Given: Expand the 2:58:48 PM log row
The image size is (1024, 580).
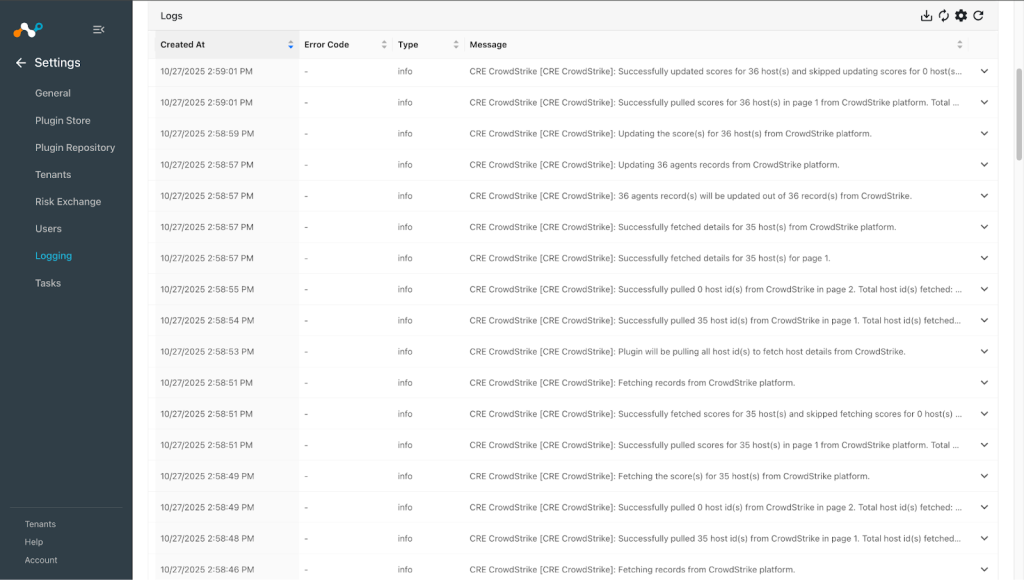Looking at the screenshot, I should pos(984,538).
